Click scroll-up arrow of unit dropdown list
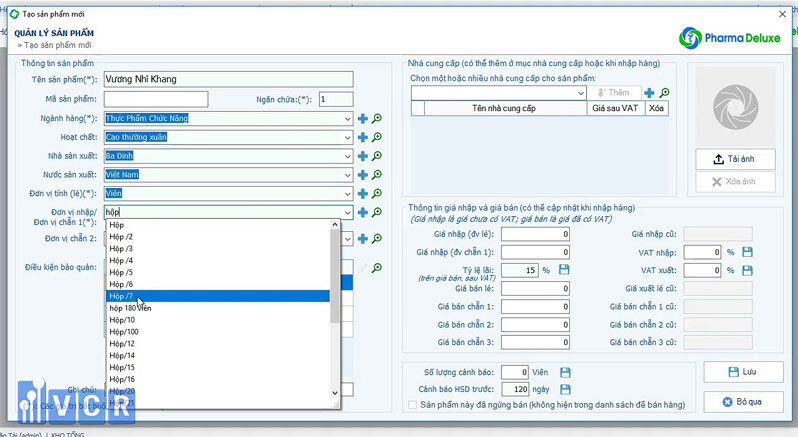Image resolution: width=798 pixels, height=437 pixels. click(335, 224)
